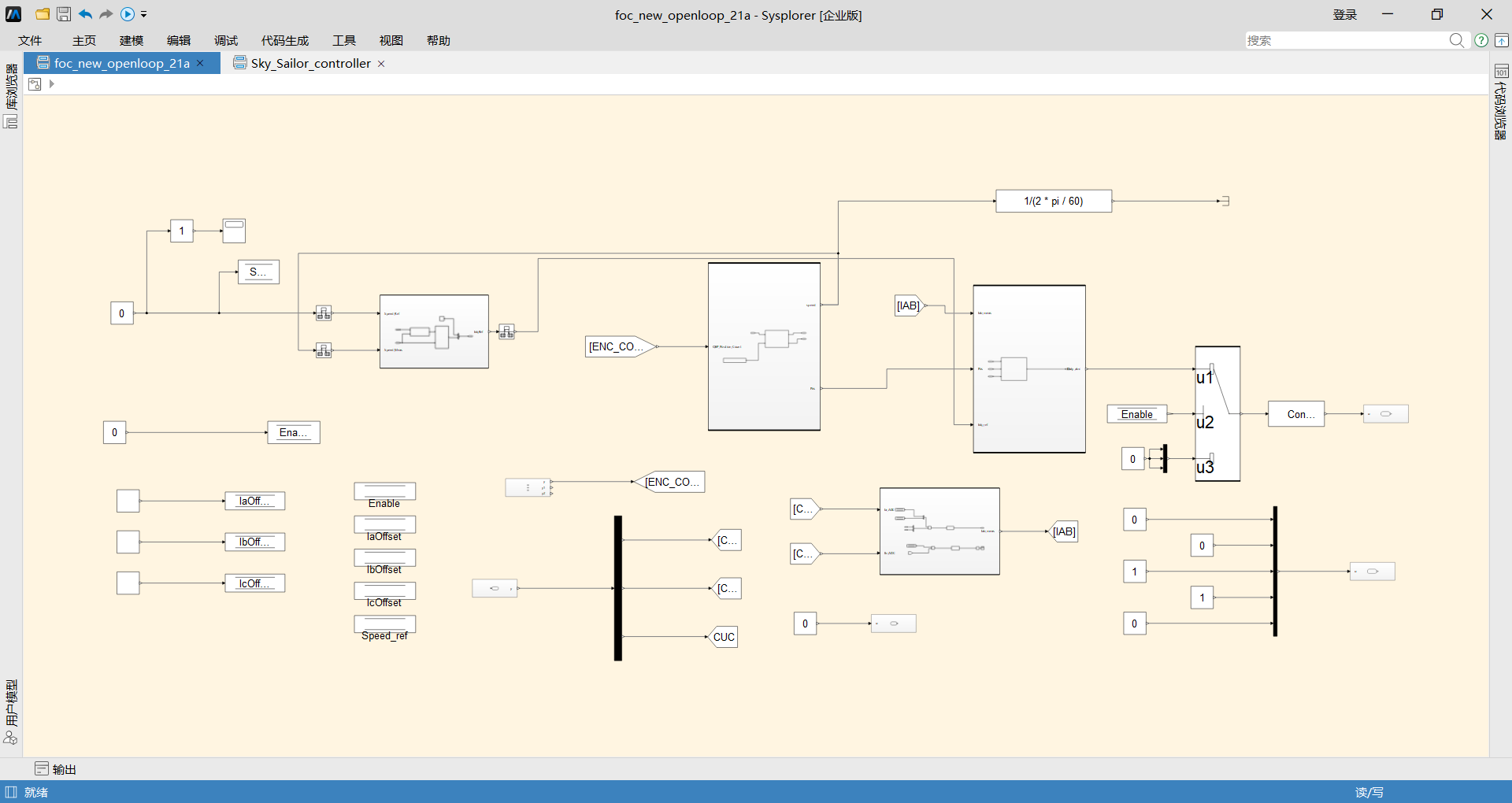
Task: Open the 调试 debug menu
Action: pos(225,40)
